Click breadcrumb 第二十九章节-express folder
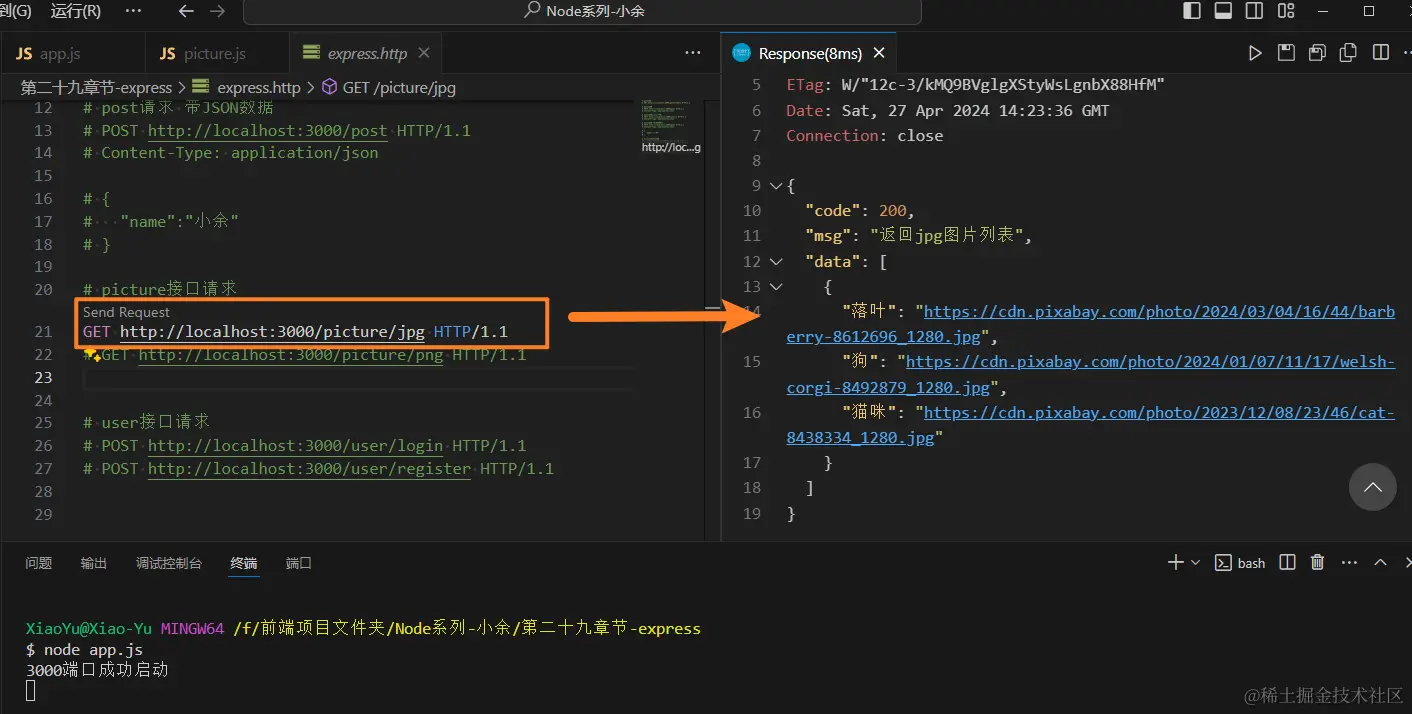This screenshot has width=1412, height=714. point(96,87)
